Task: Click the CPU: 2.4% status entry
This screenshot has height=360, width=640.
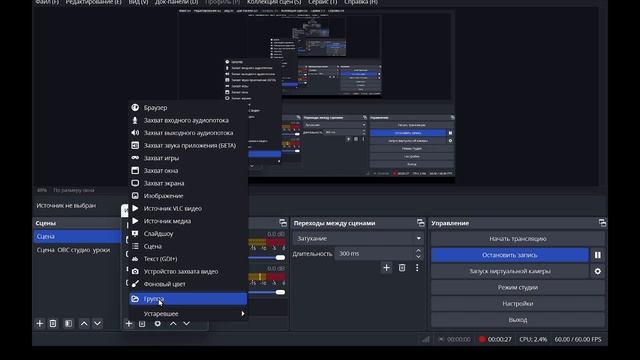Action: 533,339
